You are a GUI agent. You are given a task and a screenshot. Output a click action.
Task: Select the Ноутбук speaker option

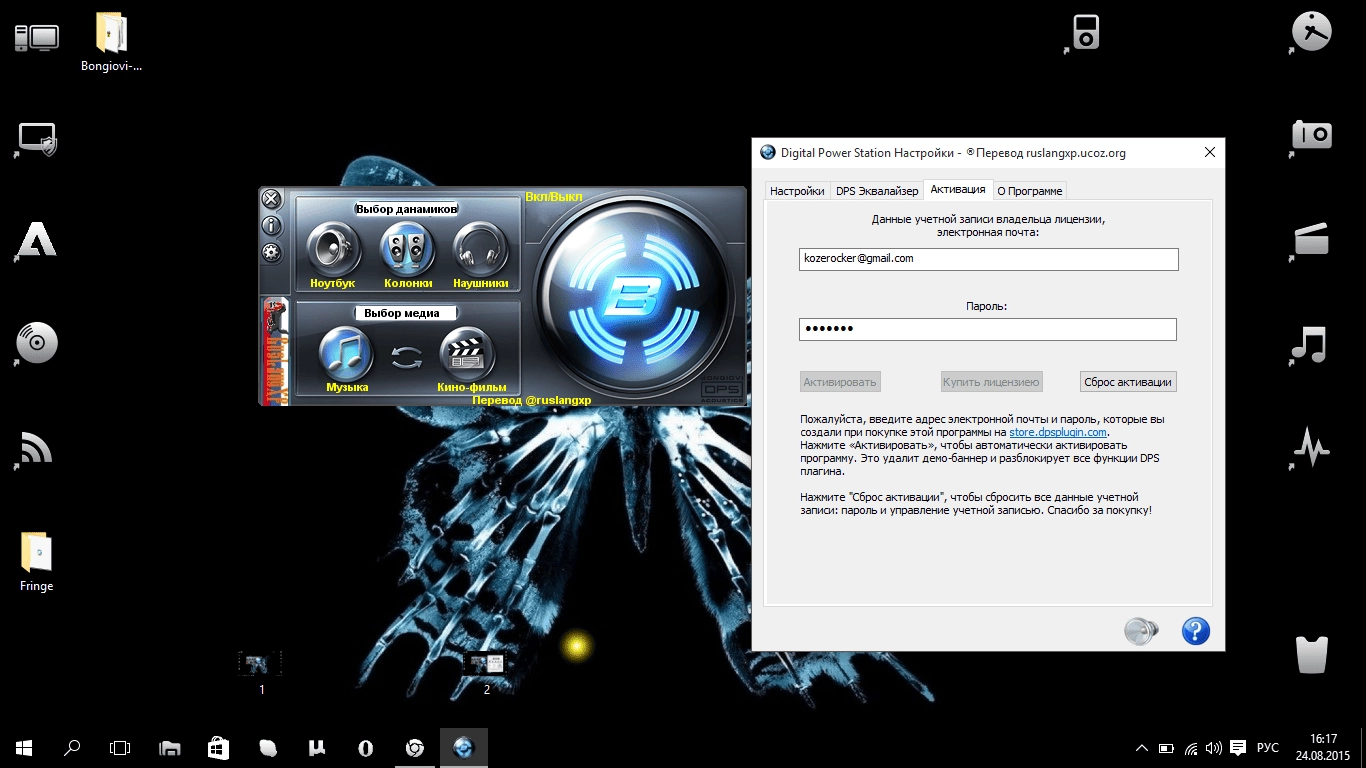[x=333, y=248]
